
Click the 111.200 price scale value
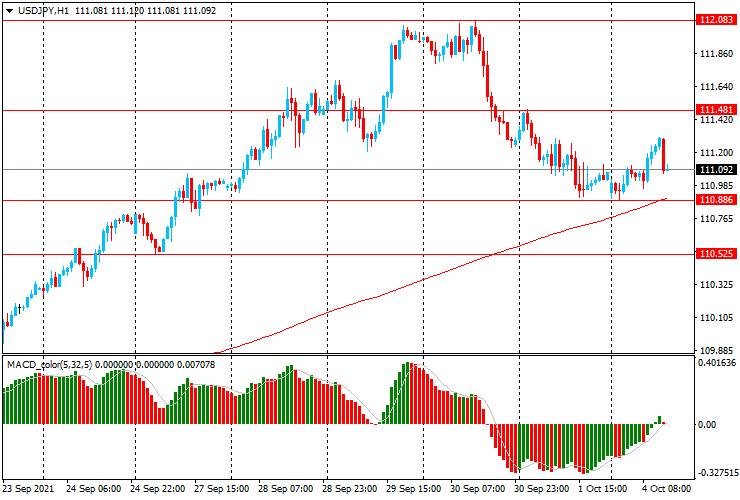click(x=716, y=153)
